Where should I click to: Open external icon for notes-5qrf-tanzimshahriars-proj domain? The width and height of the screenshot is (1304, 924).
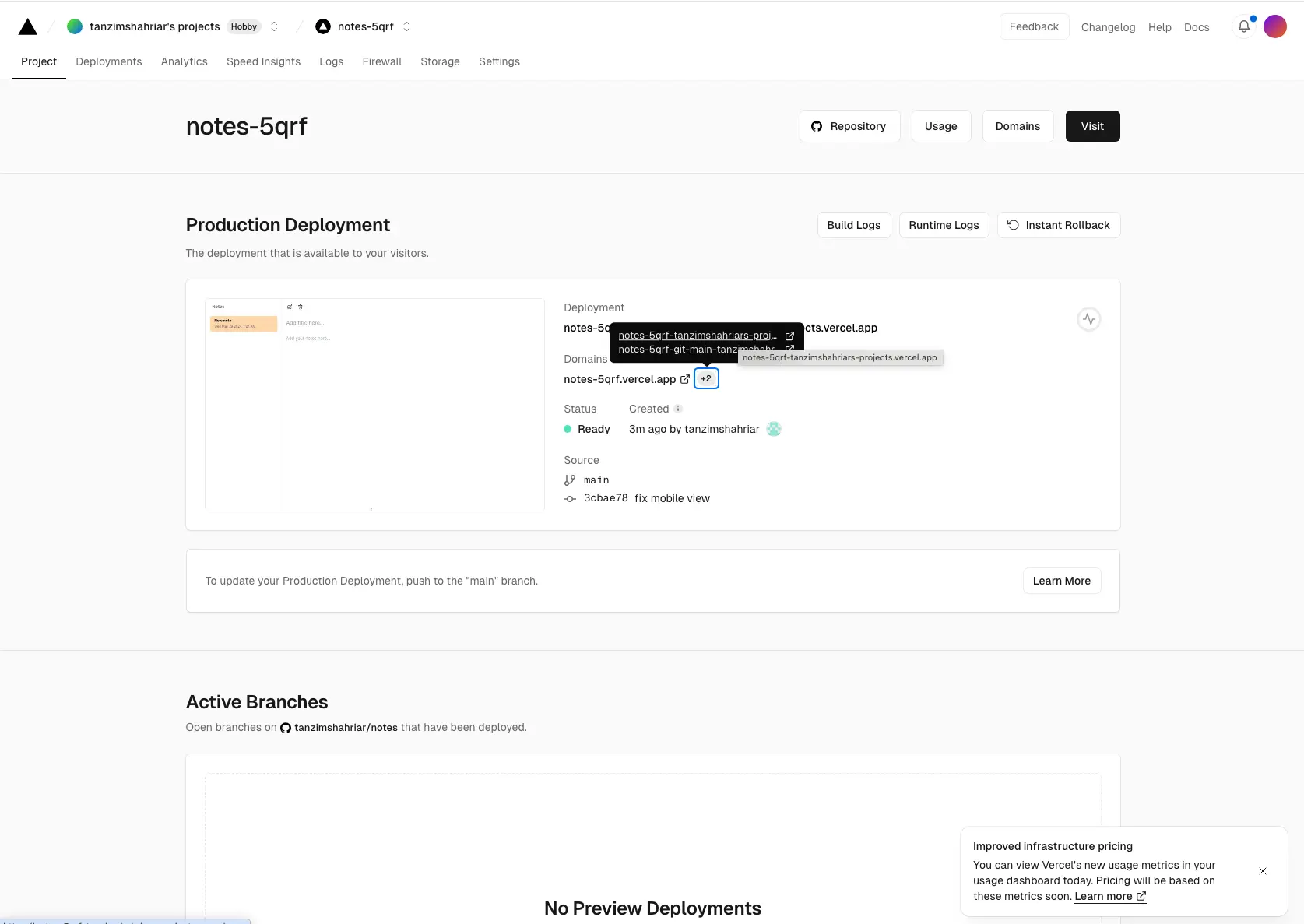point(789,336)
